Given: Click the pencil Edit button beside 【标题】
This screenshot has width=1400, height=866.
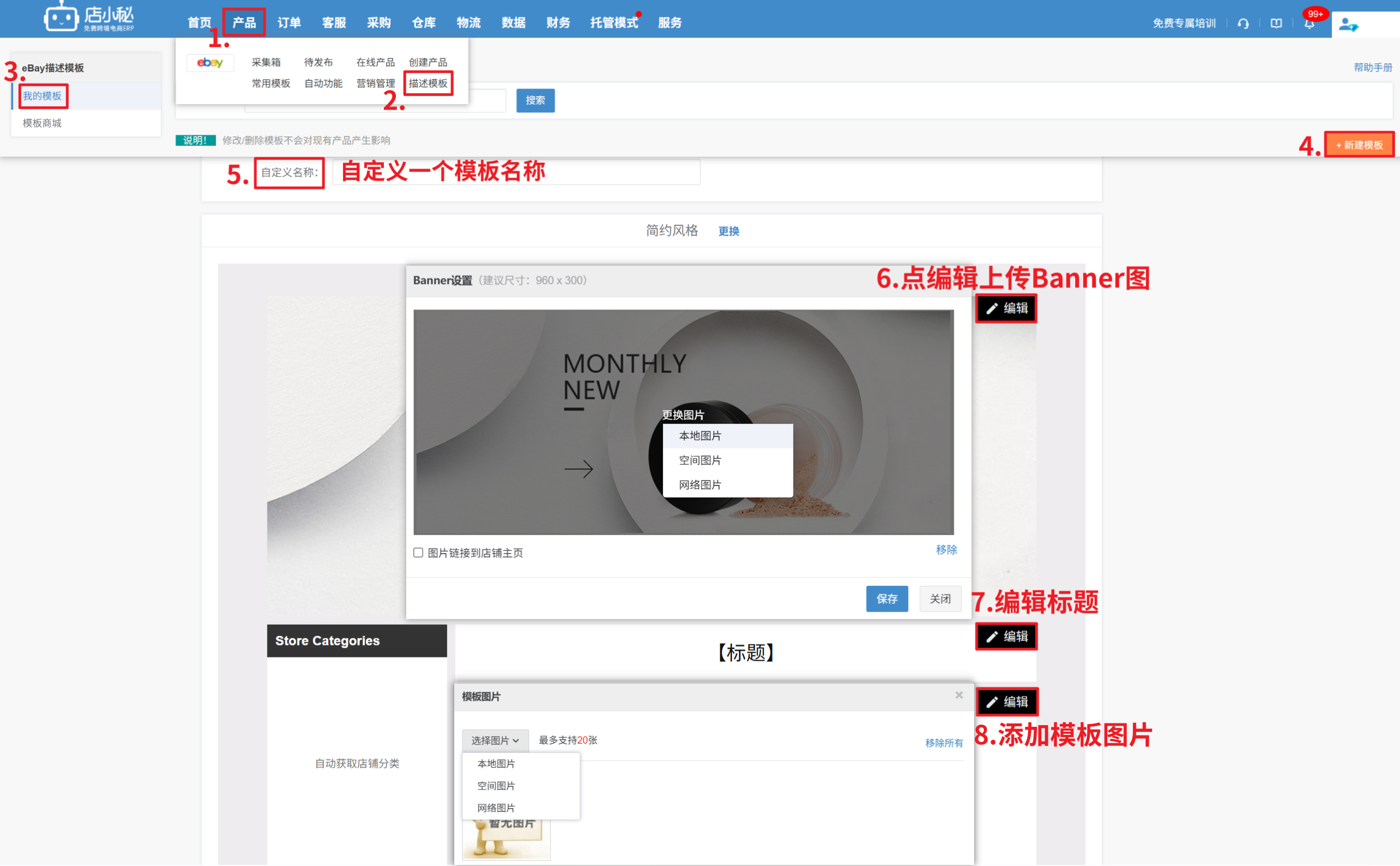Looking at the screenshot, I should click(x=1006, y=636).
